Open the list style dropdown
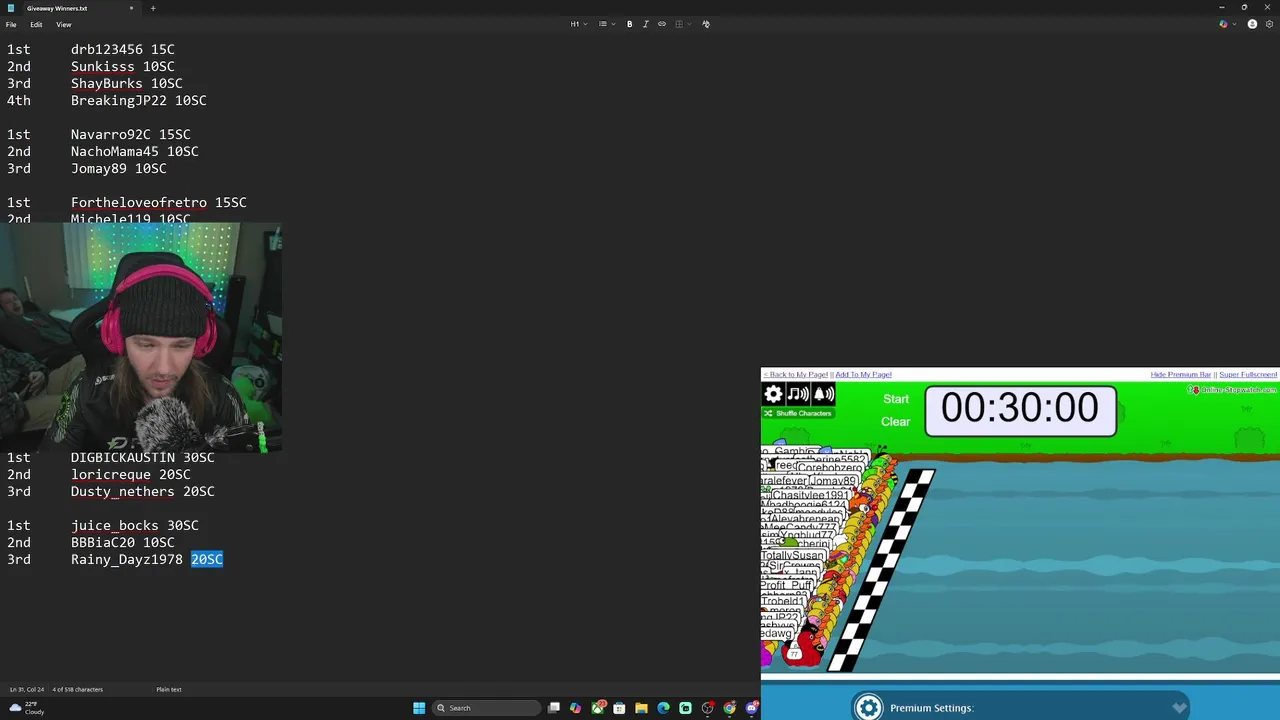Image resolution: width=1280 pixels, height=720 pixels. click(606, 24)
